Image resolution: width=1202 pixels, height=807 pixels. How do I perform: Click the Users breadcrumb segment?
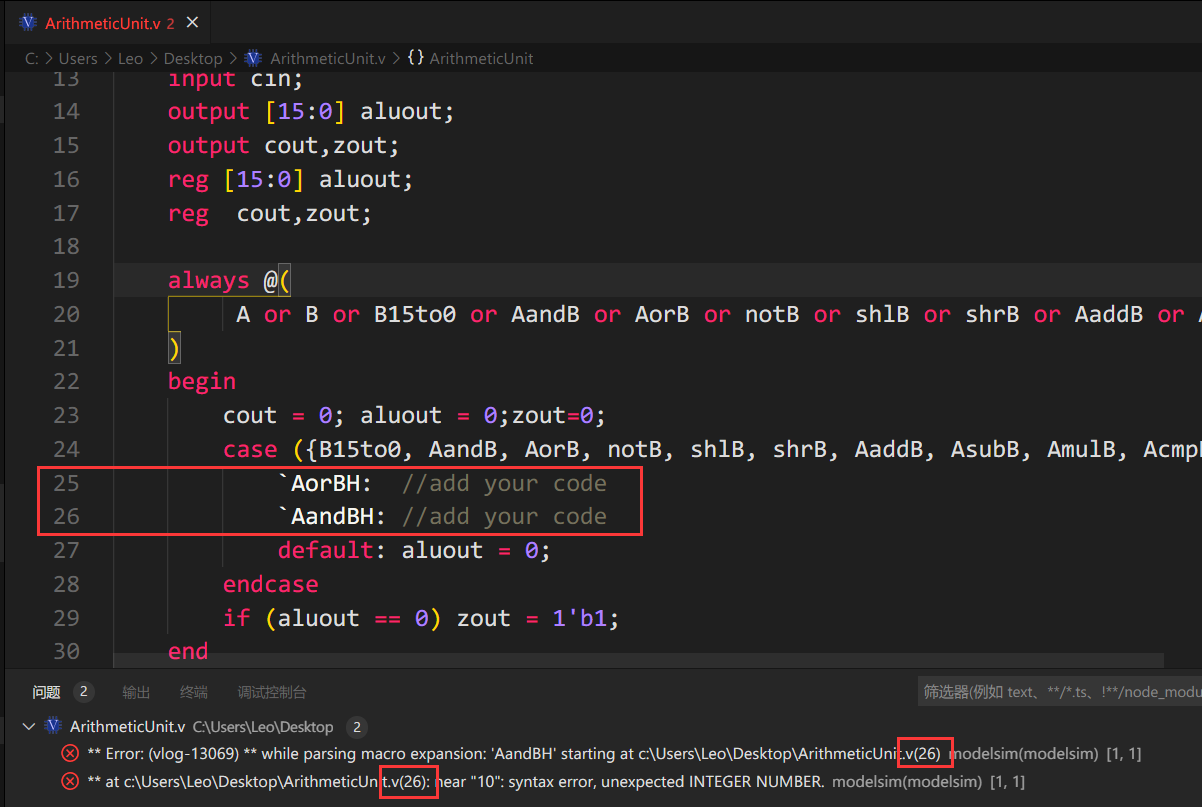78,58
